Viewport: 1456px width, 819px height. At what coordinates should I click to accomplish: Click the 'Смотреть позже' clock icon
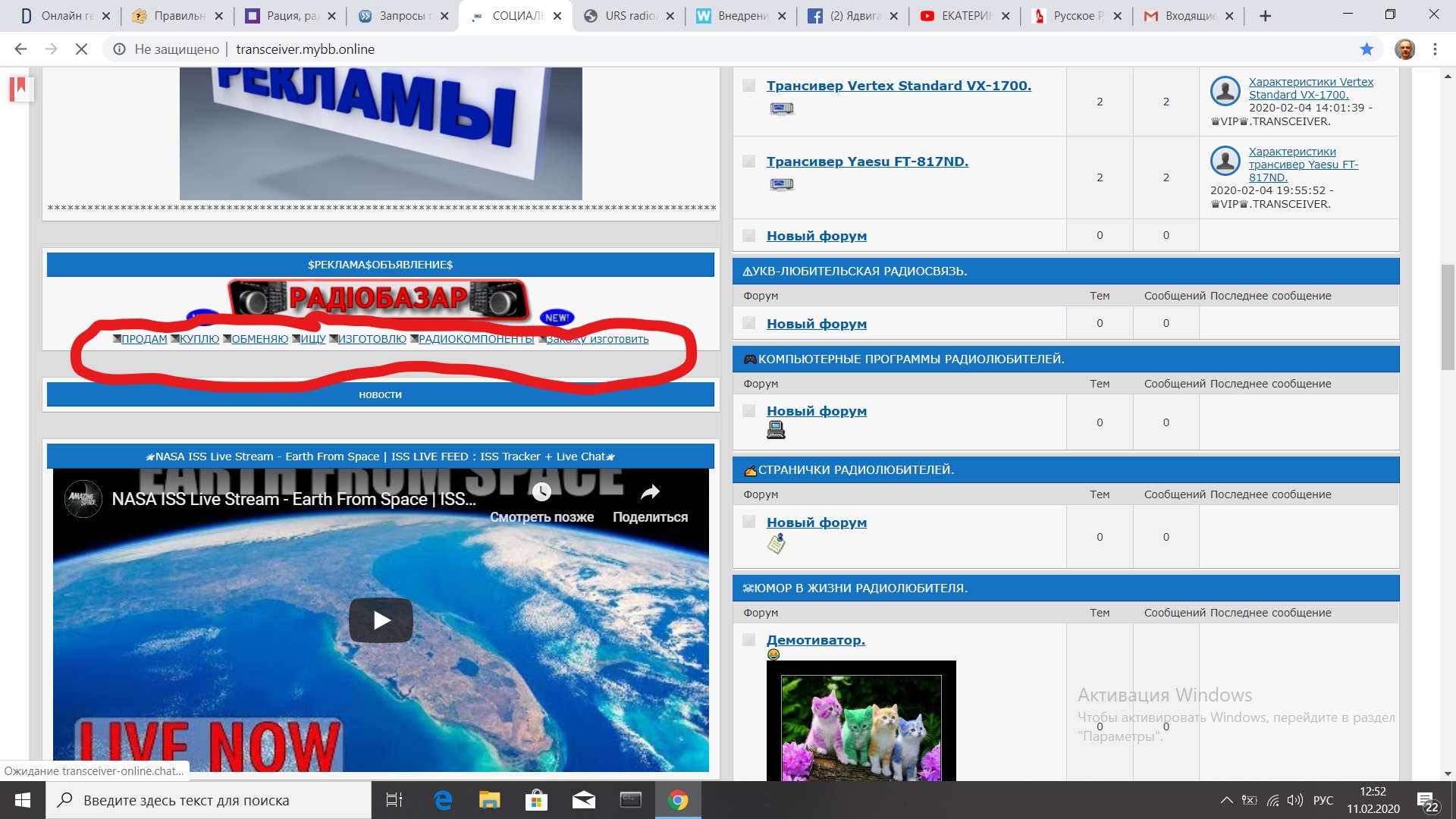(541, 492)
